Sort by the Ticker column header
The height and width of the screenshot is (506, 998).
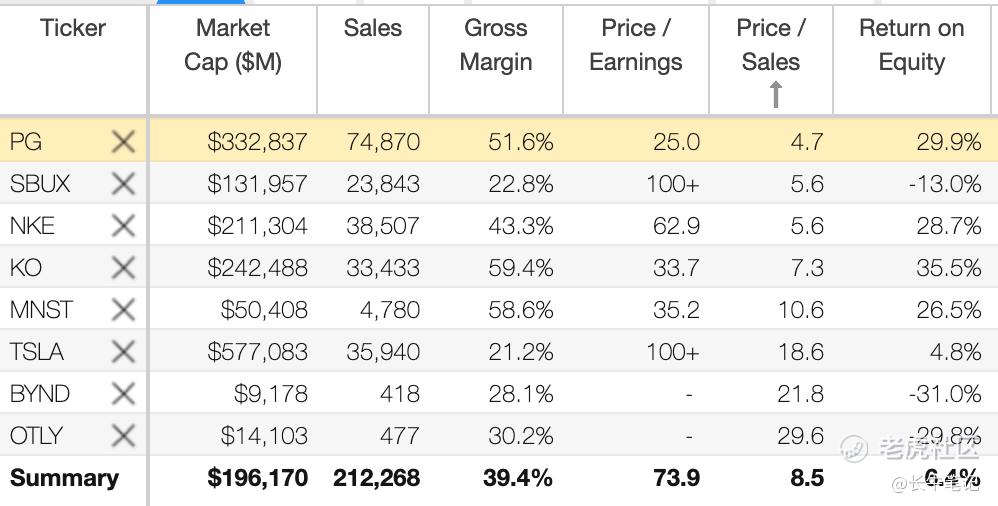click(x=73, y=28)
